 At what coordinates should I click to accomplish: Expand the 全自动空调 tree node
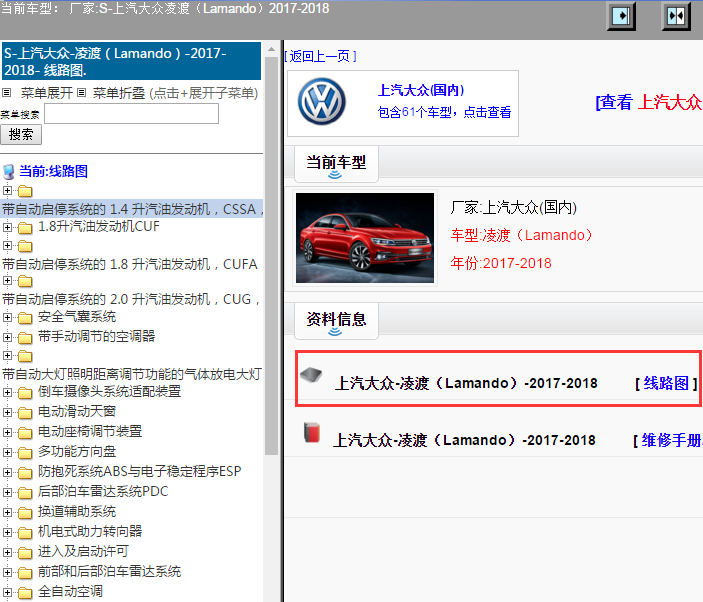tap(7, 592)
